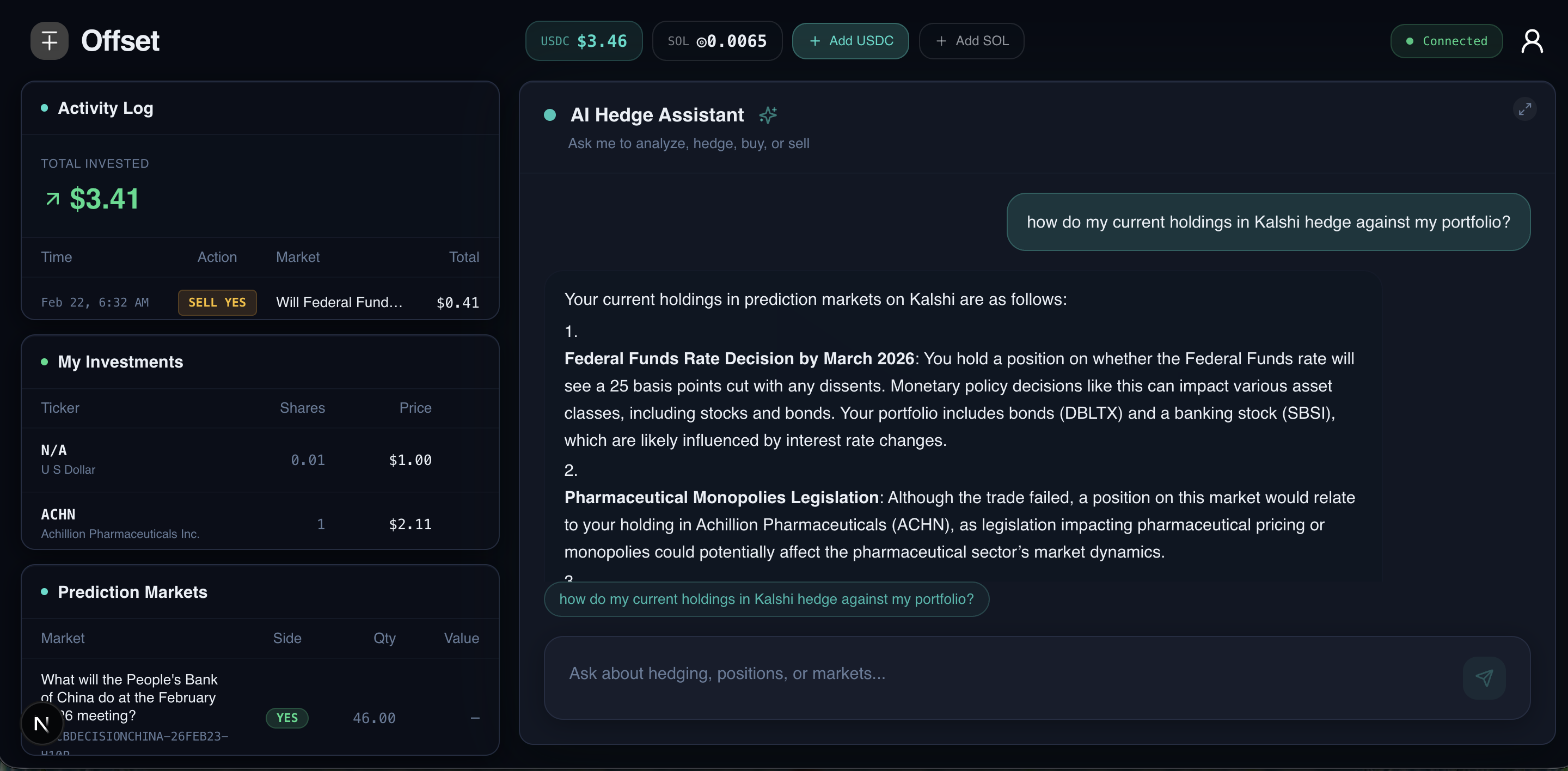Open the user profile icon
This screenshot has width=1568, height=771.
pyautogui.click(x=1532, y=41)
